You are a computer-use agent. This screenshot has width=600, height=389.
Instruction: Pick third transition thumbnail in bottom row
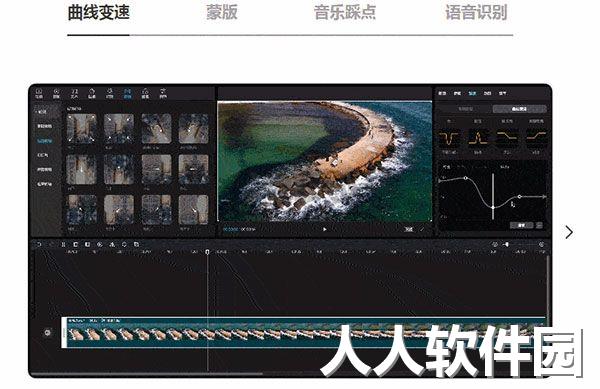tap(157, 210)
